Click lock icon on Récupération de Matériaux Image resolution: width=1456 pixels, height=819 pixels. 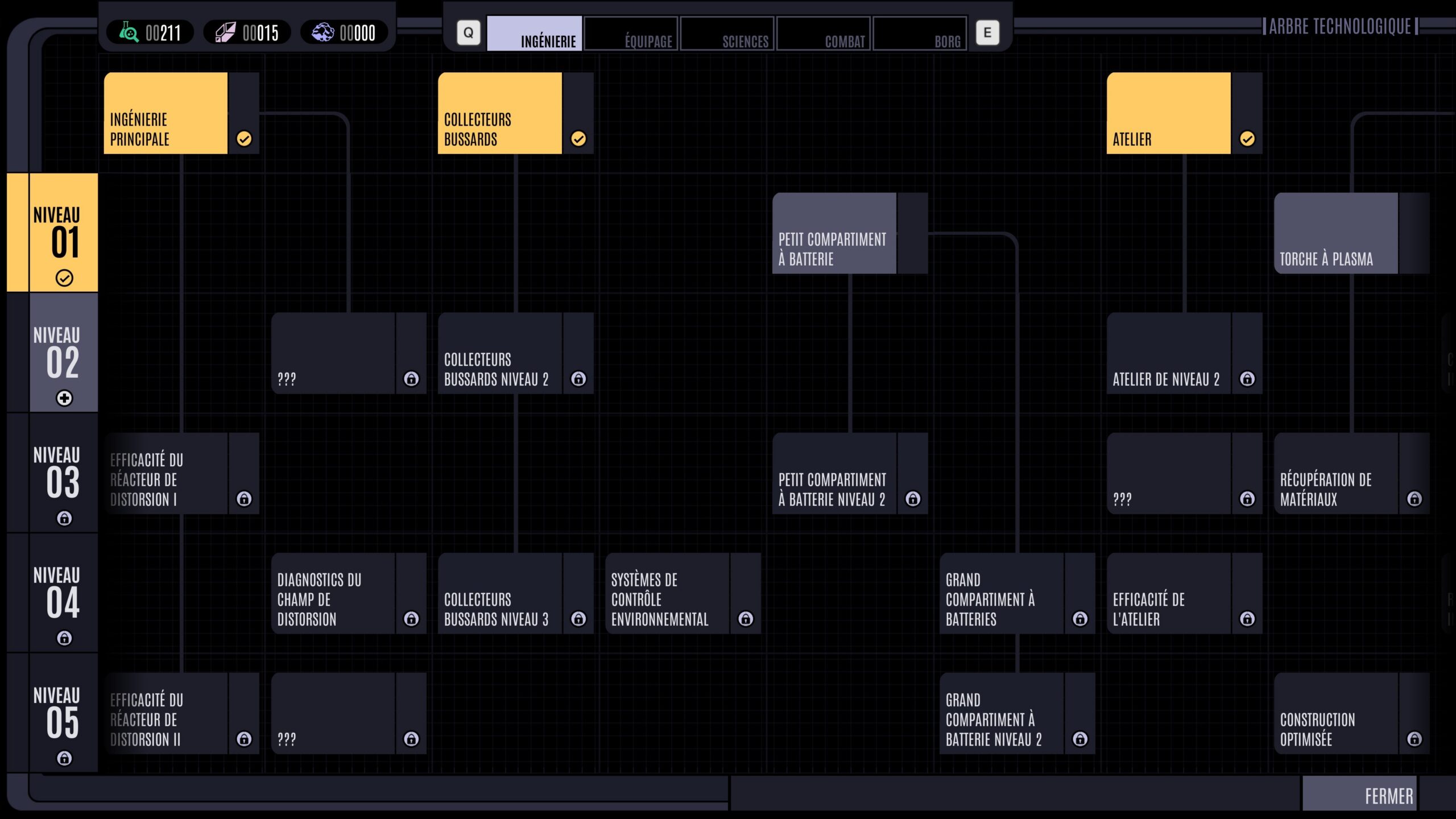(1414, 499)
